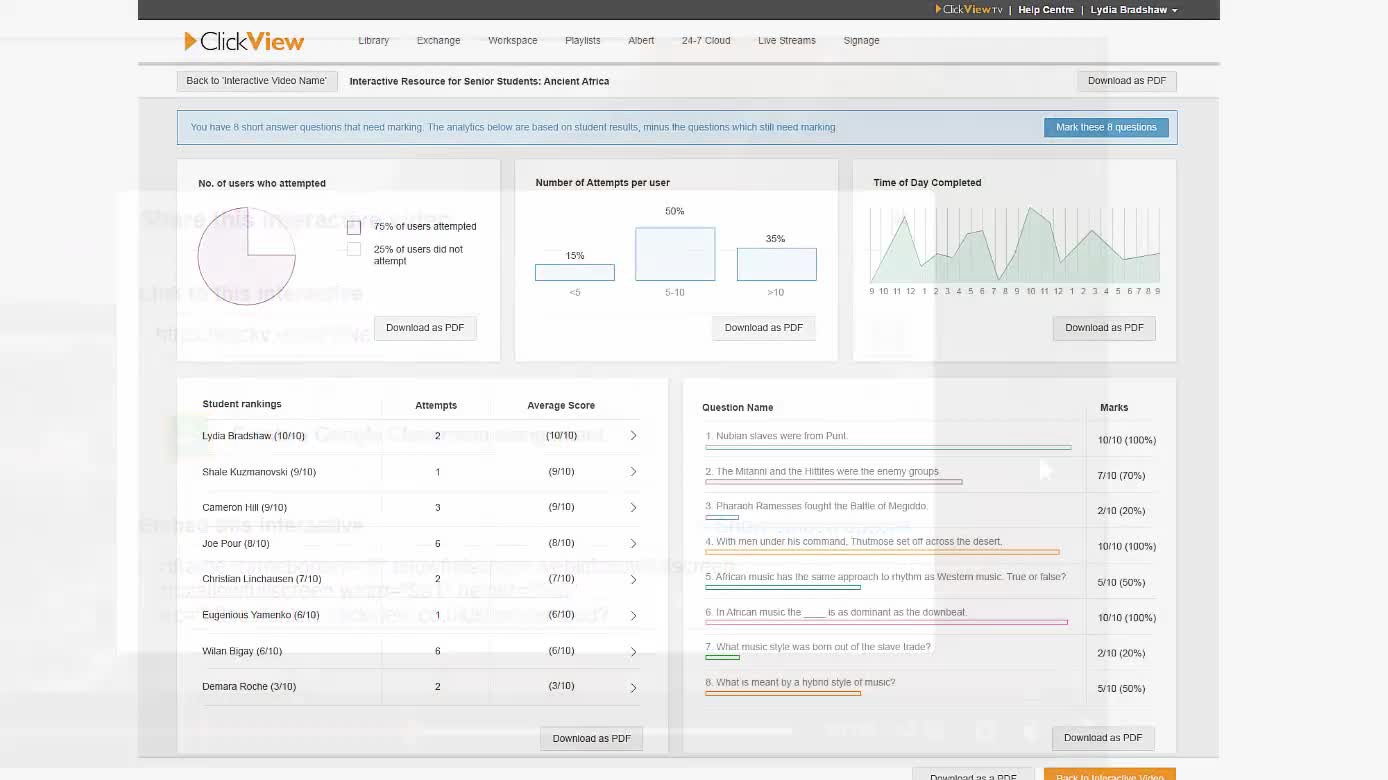1388x780 pixels.
Task: Click the >10 attempts bar
Action: click(x=777, y=264)
